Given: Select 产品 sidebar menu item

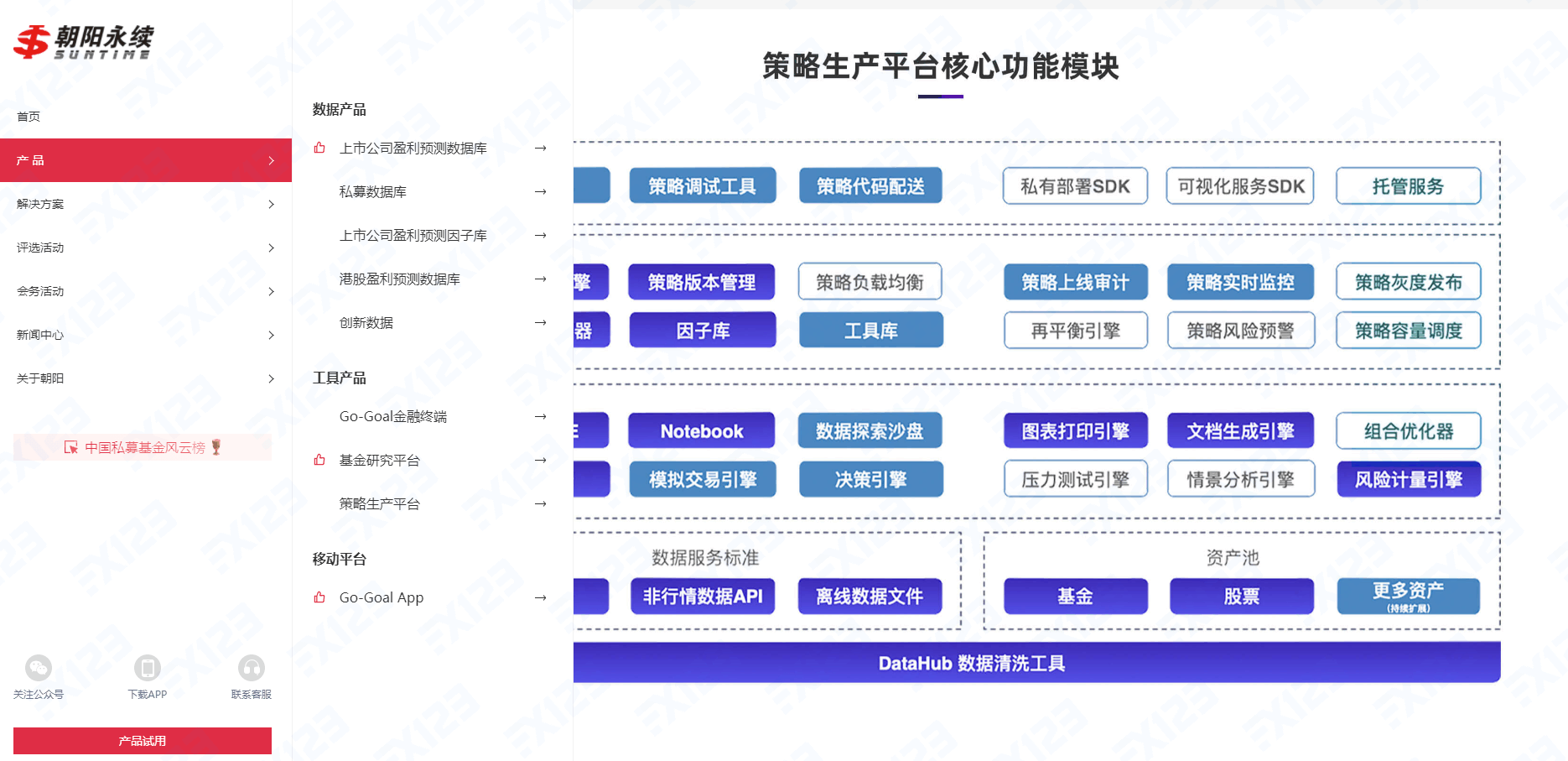Looking at the screenshot, I should click(146, 160).
